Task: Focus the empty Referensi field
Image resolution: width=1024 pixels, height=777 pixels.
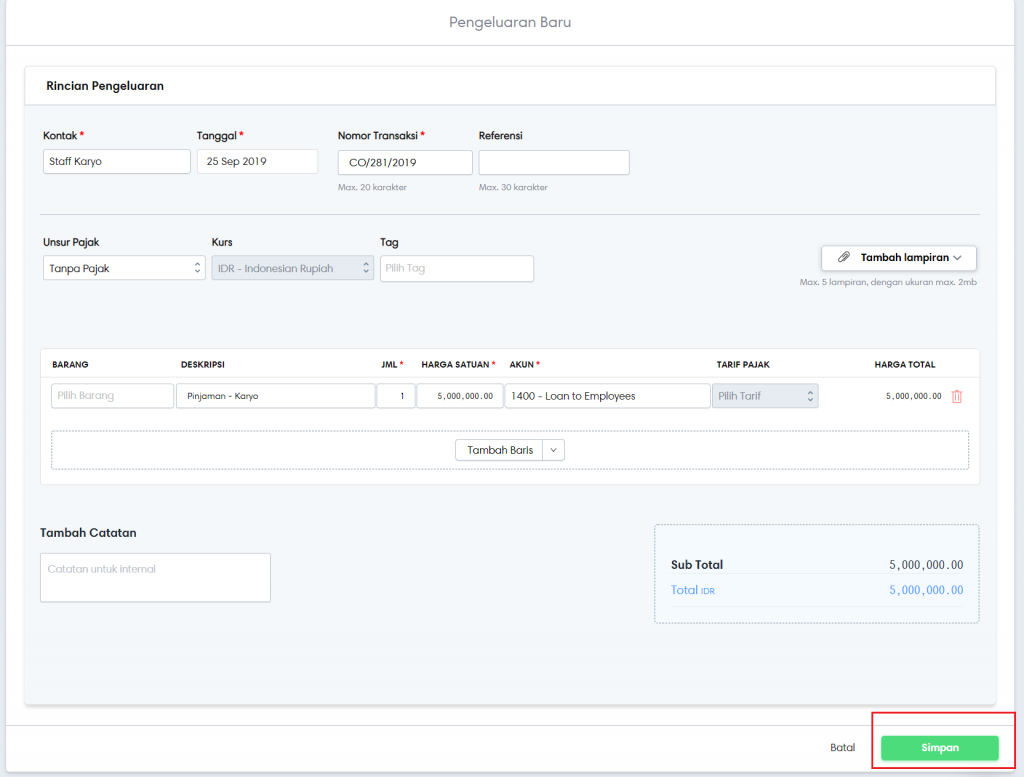Action: (x=554, y=162)
